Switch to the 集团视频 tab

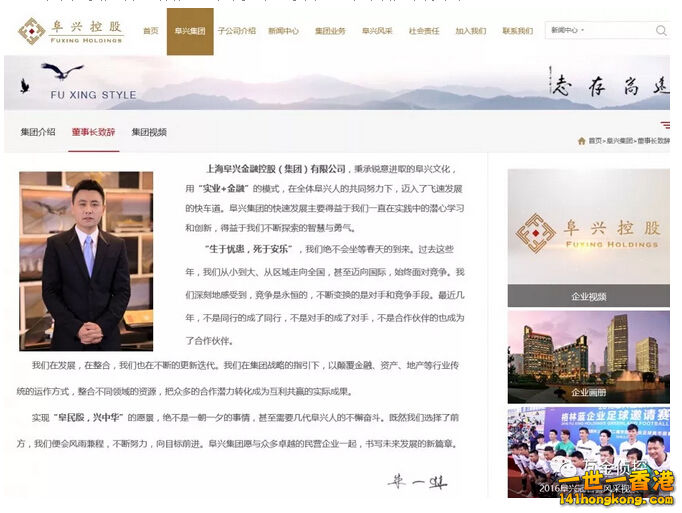coord(149,132)
